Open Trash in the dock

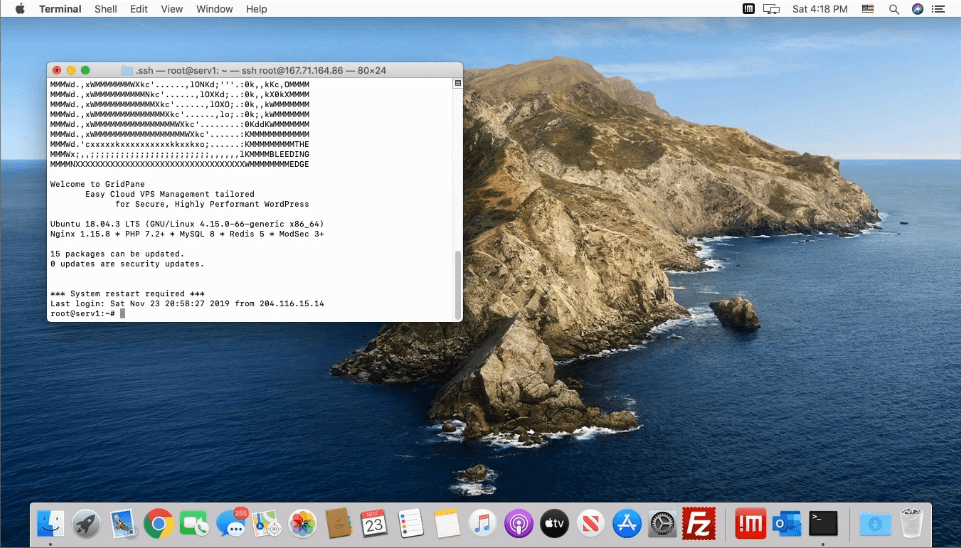(x=911, y=524)
